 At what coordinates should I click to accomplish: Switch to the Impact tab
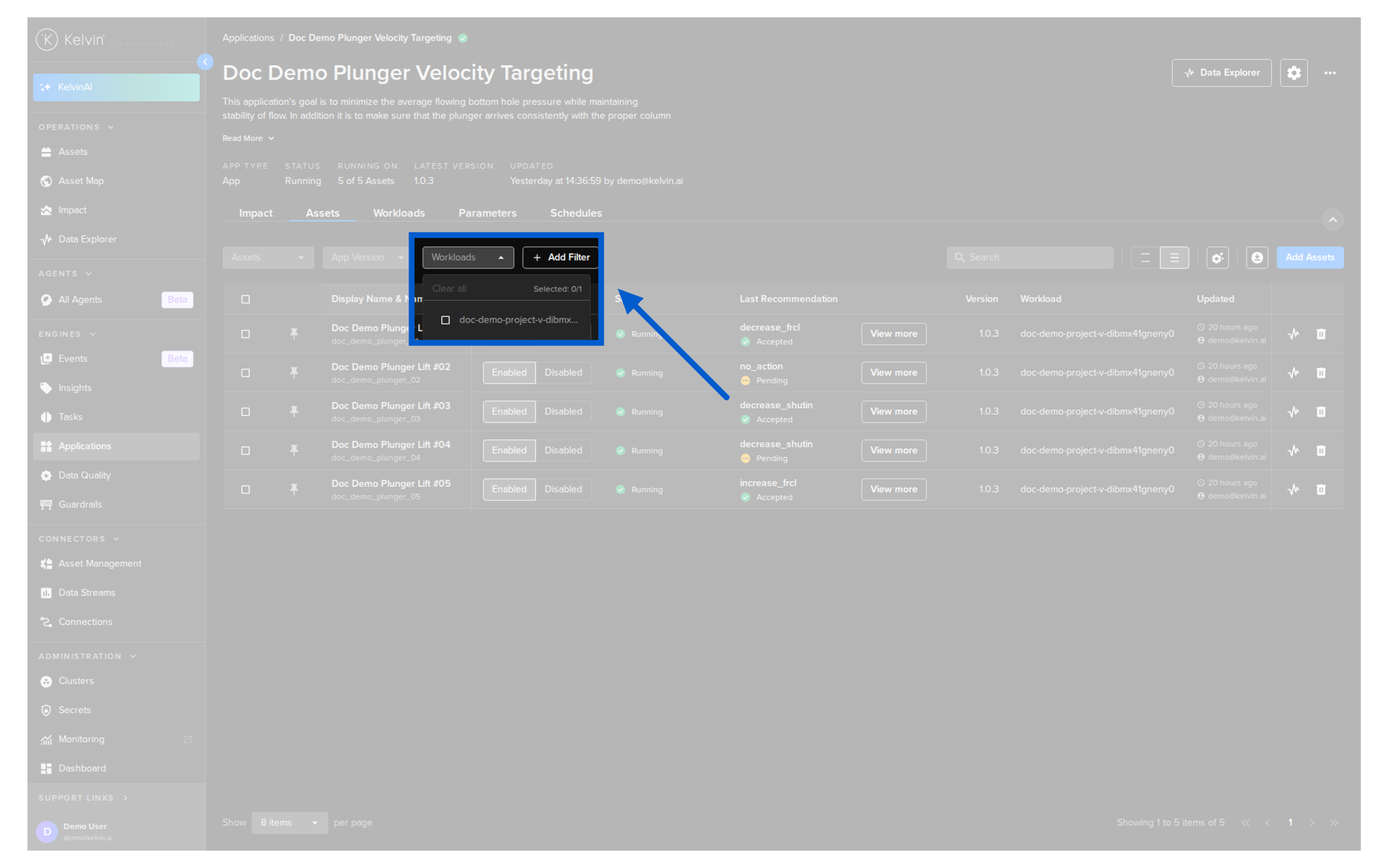(x=255, y=213)
